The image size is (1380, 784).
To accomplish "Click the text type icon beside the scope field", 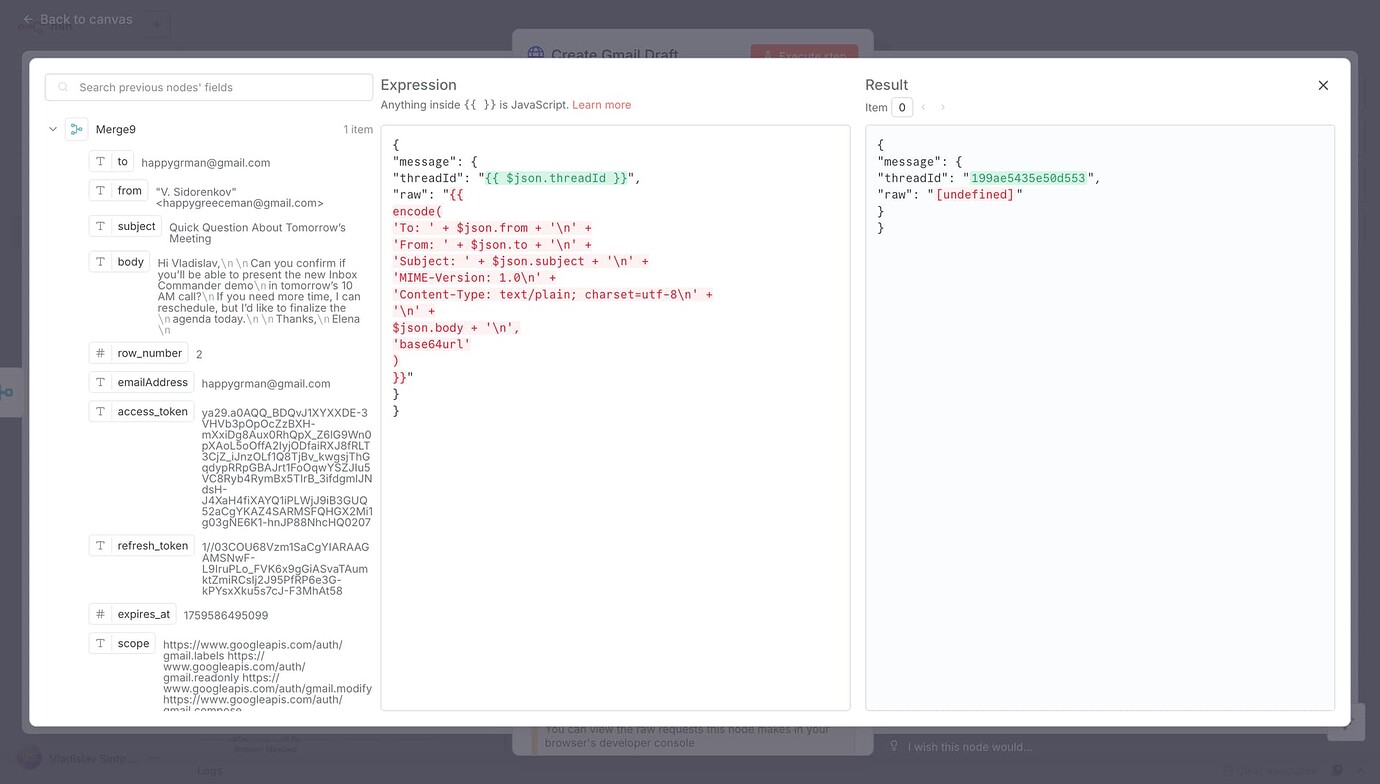I will pos(100,643).
